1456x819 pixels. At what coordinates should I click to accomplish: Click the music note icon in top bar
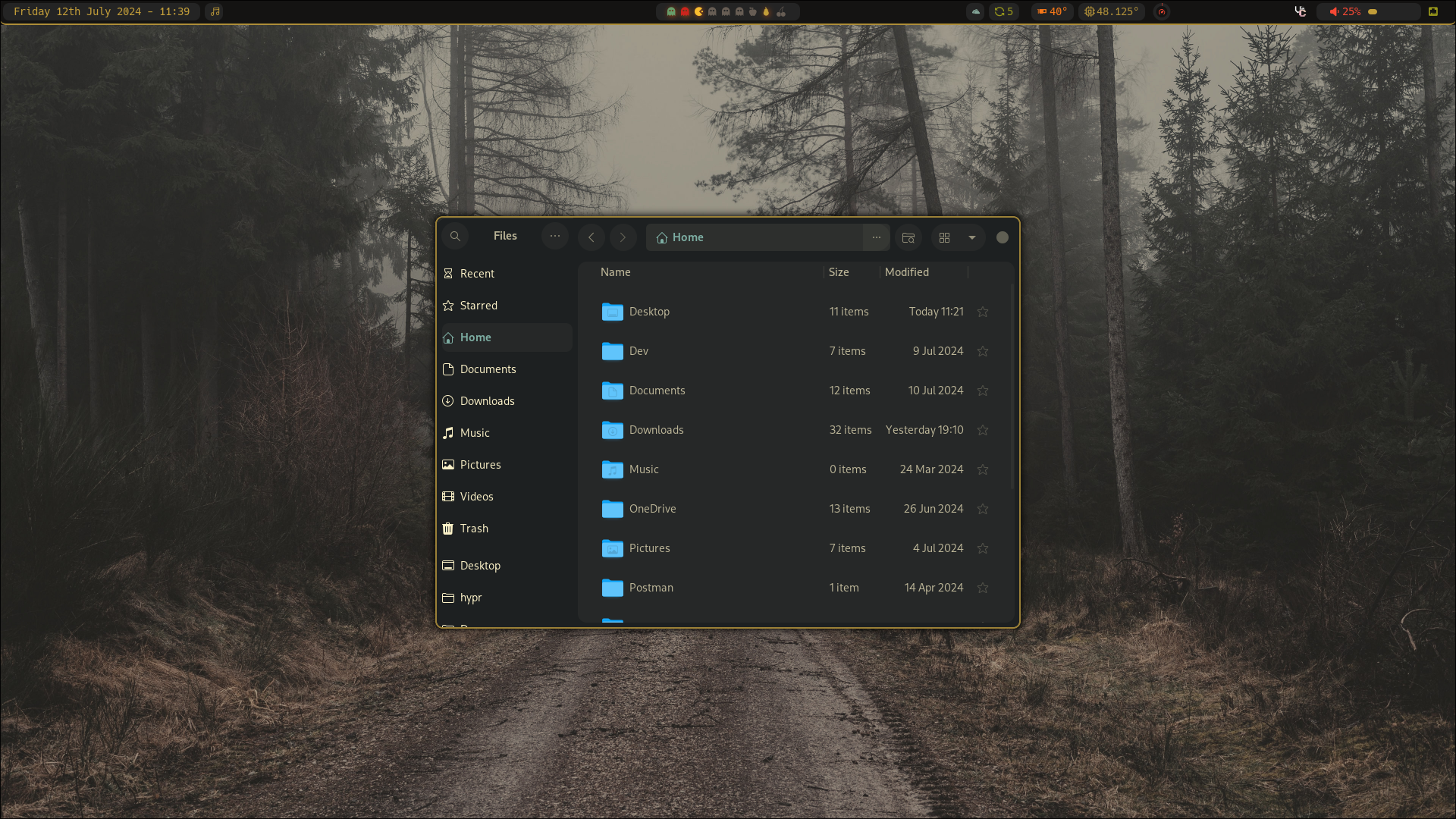[215, 11]
